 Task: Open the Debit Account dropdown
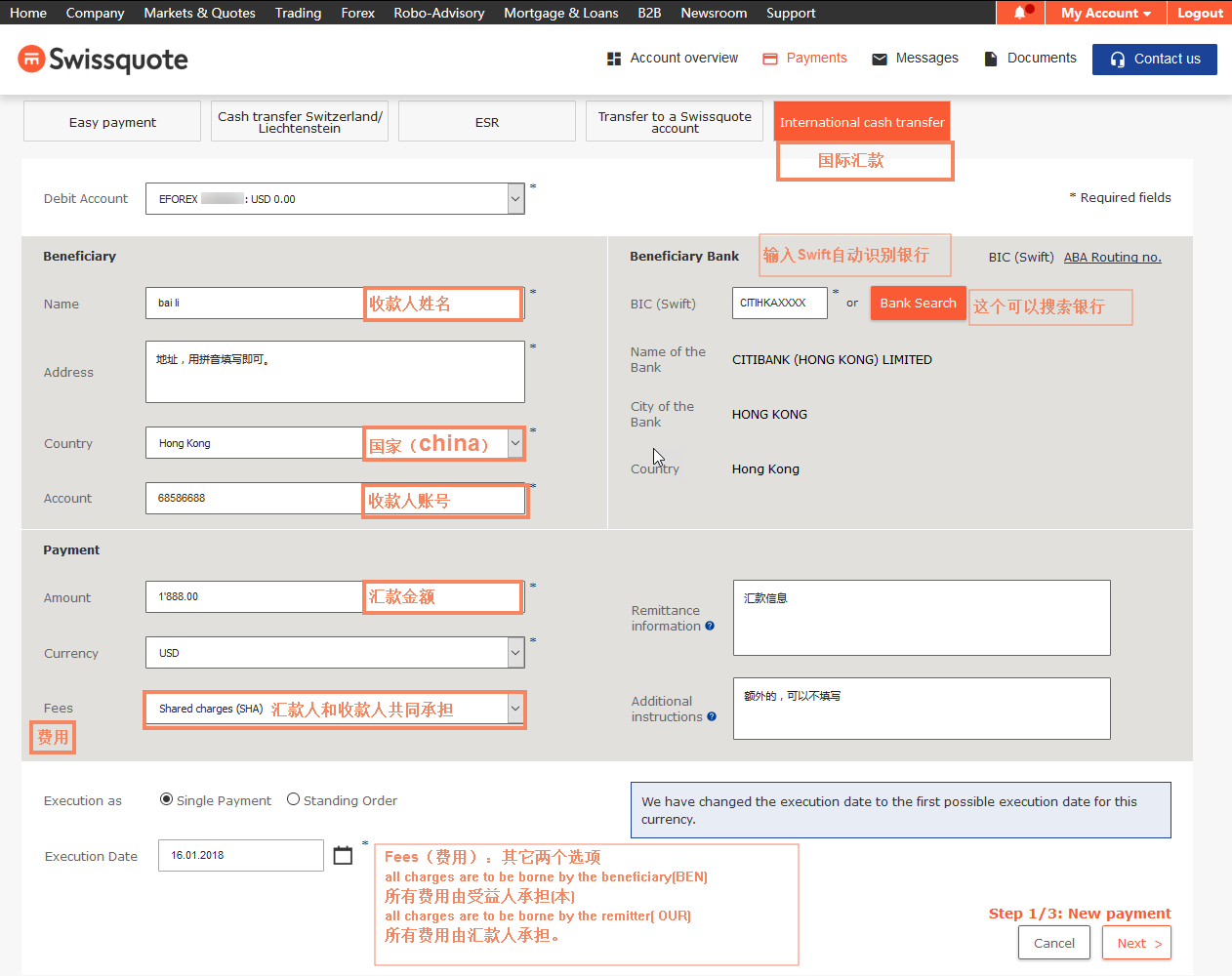point(335,199)
